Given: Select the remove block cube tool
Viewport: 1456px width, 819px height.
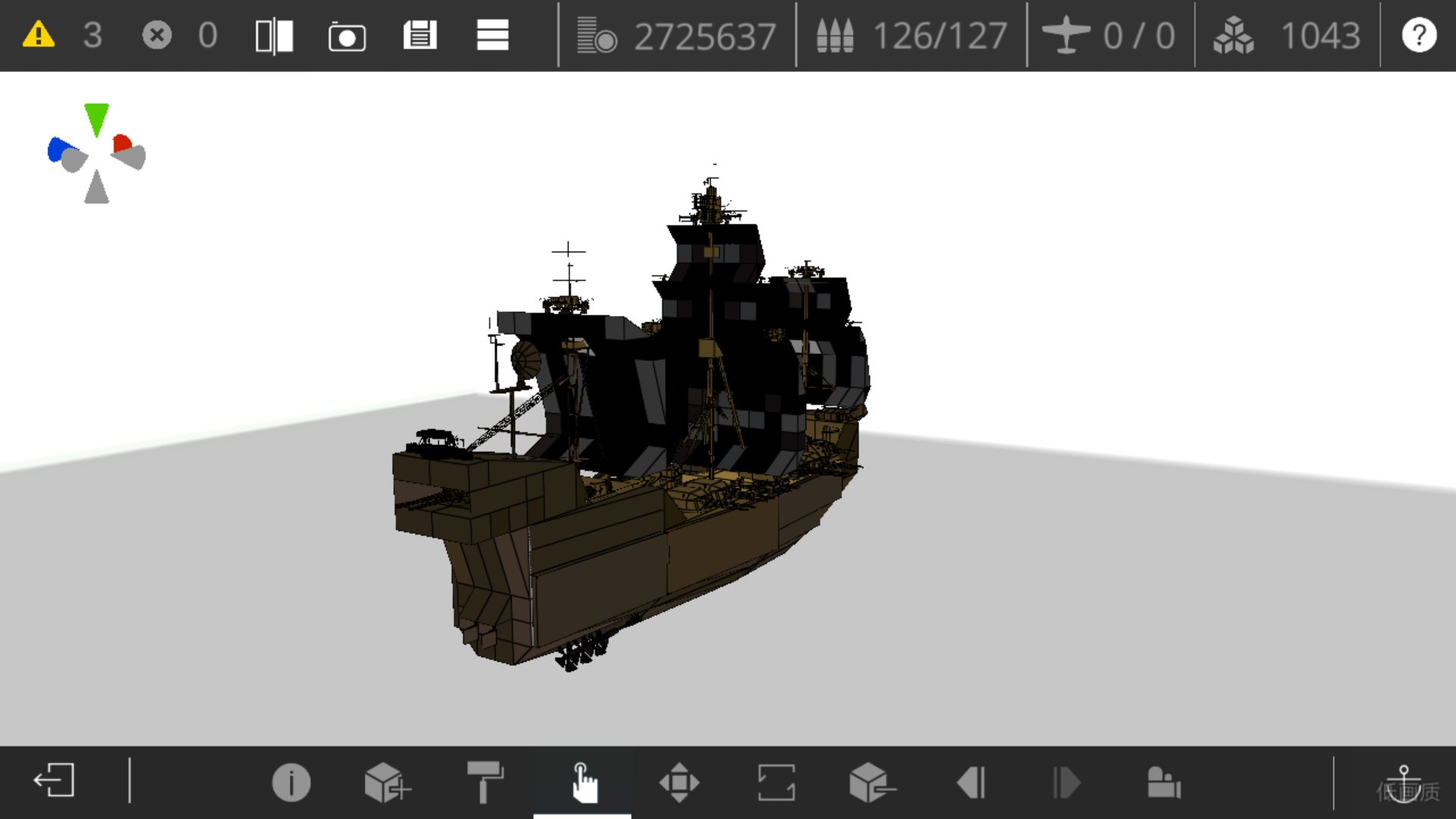Looking at the screenshot, I should [x=872, y=782].
